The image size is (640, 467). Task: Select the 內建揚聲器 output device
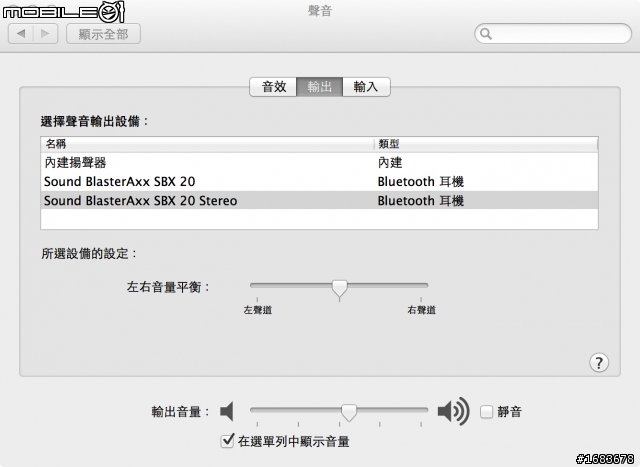pos(319,162)
